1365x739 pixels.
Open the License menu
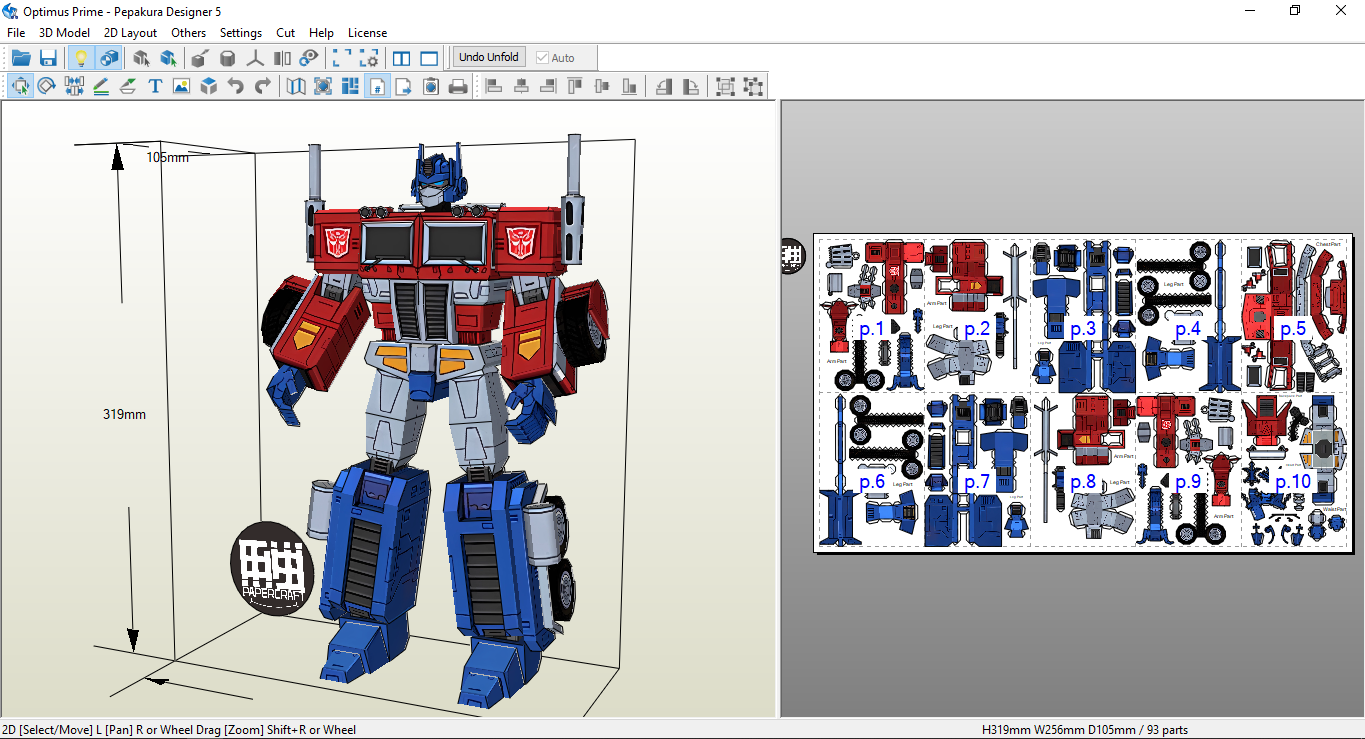pos(368,33)
